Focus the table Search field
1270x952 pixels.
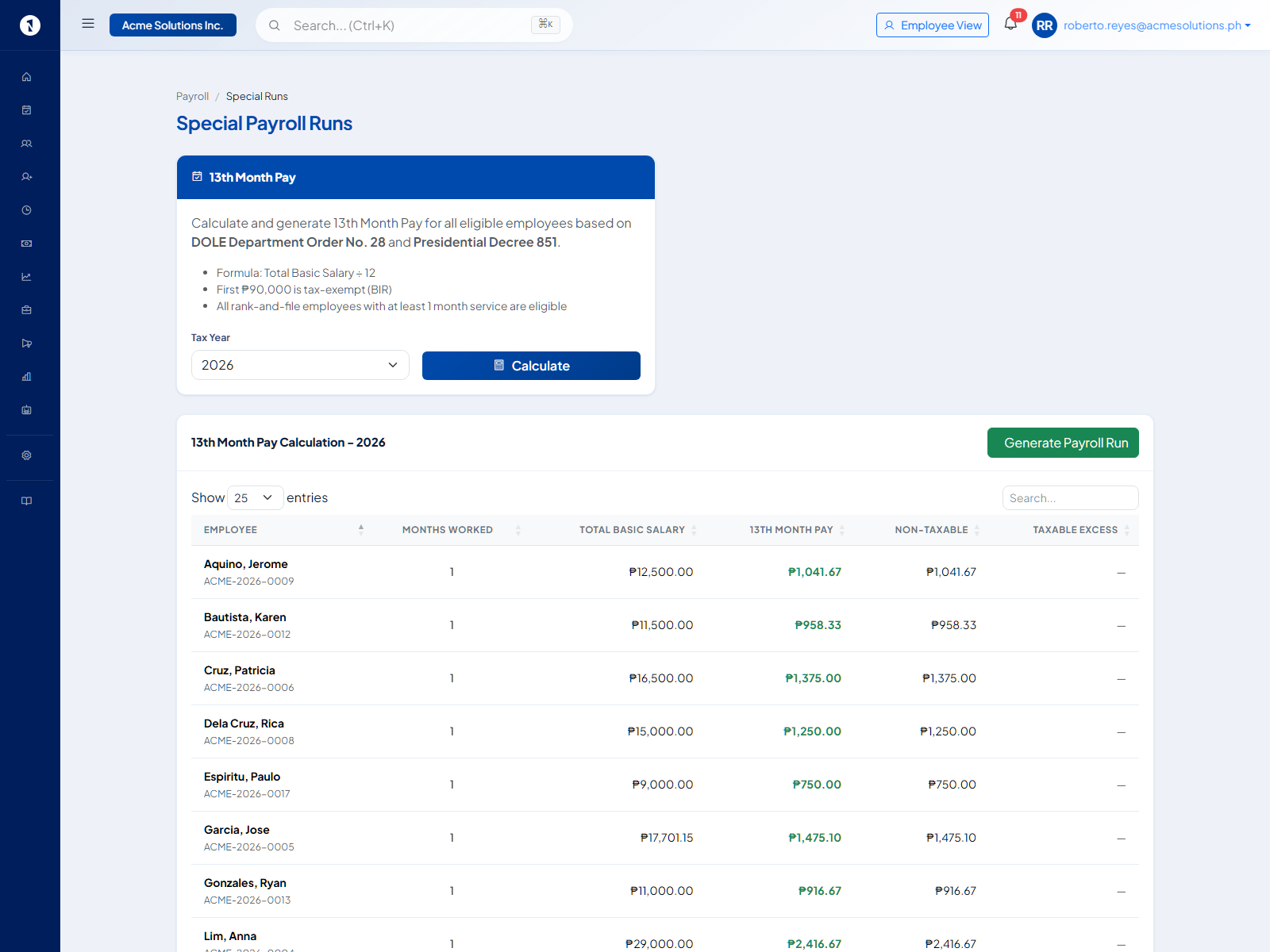(1070, 497)
